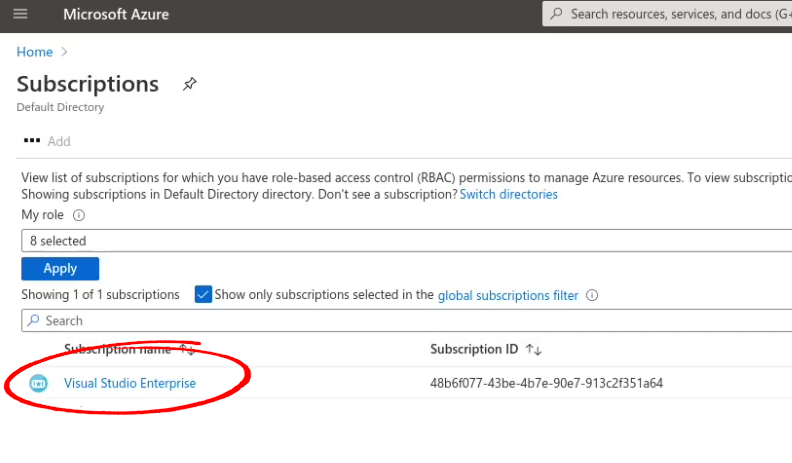The height and width of the screenshot is (463, 792).
Task: Click the Subscriptions page heading
Action: pos(87,84)
